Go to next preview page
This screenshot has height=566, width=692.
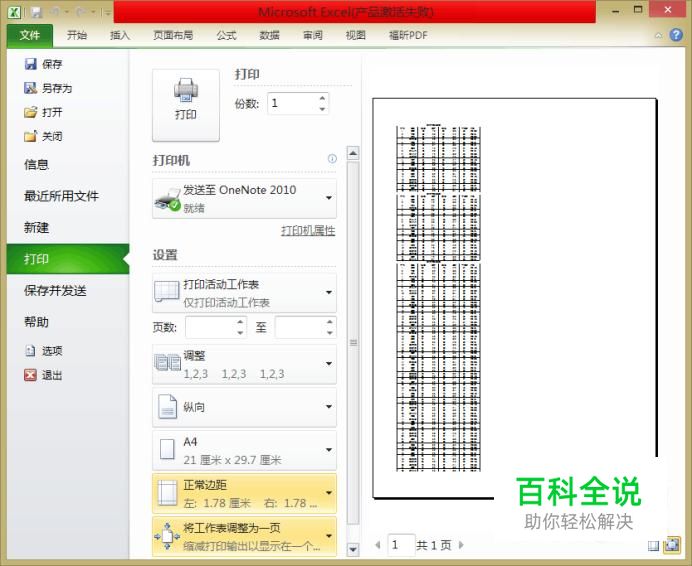(461, 545)
